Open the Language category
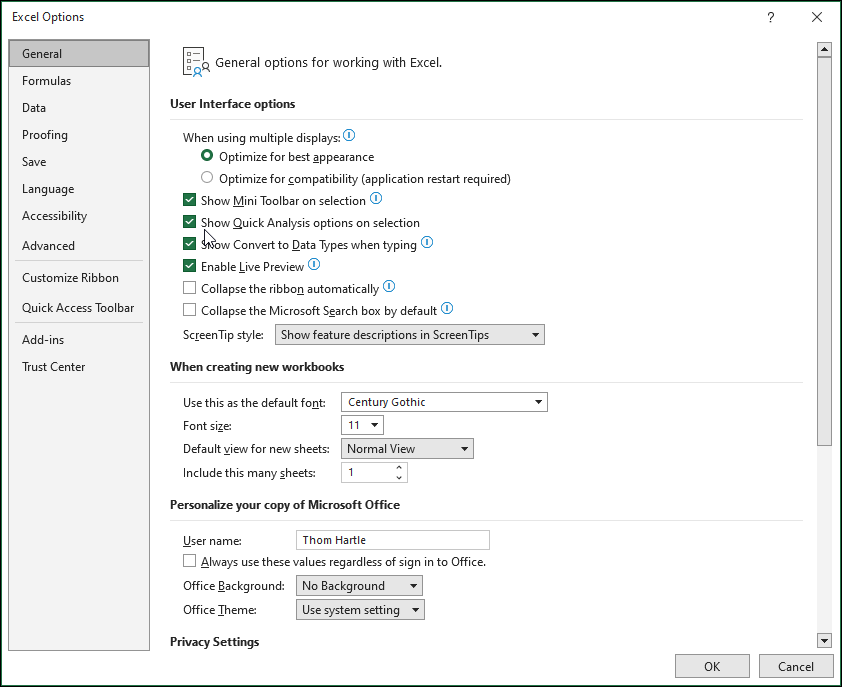Viewport: 842px width, 687px height. (79, 189)
